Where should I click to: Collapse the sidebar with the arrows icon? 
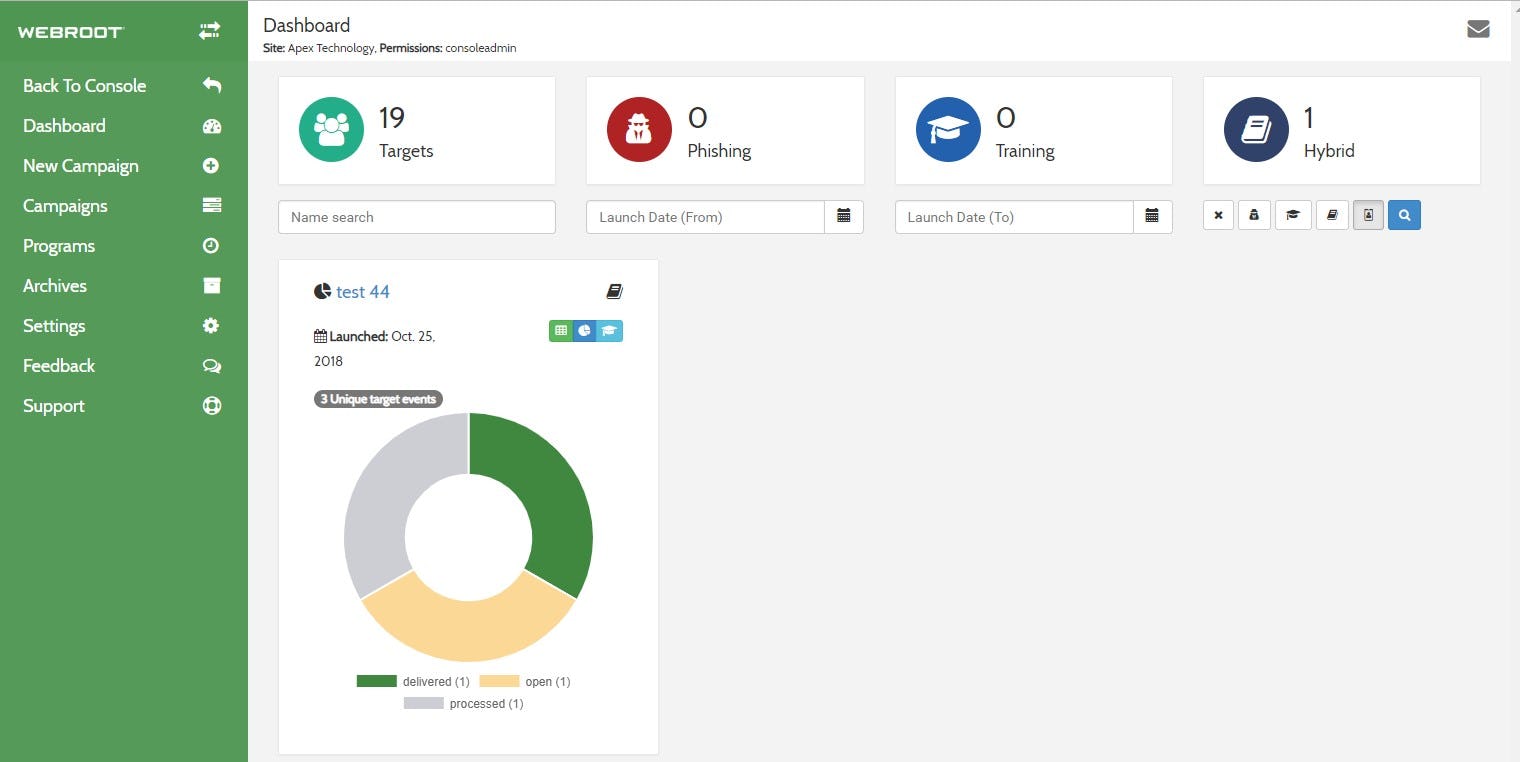click(x=209, y=30)
